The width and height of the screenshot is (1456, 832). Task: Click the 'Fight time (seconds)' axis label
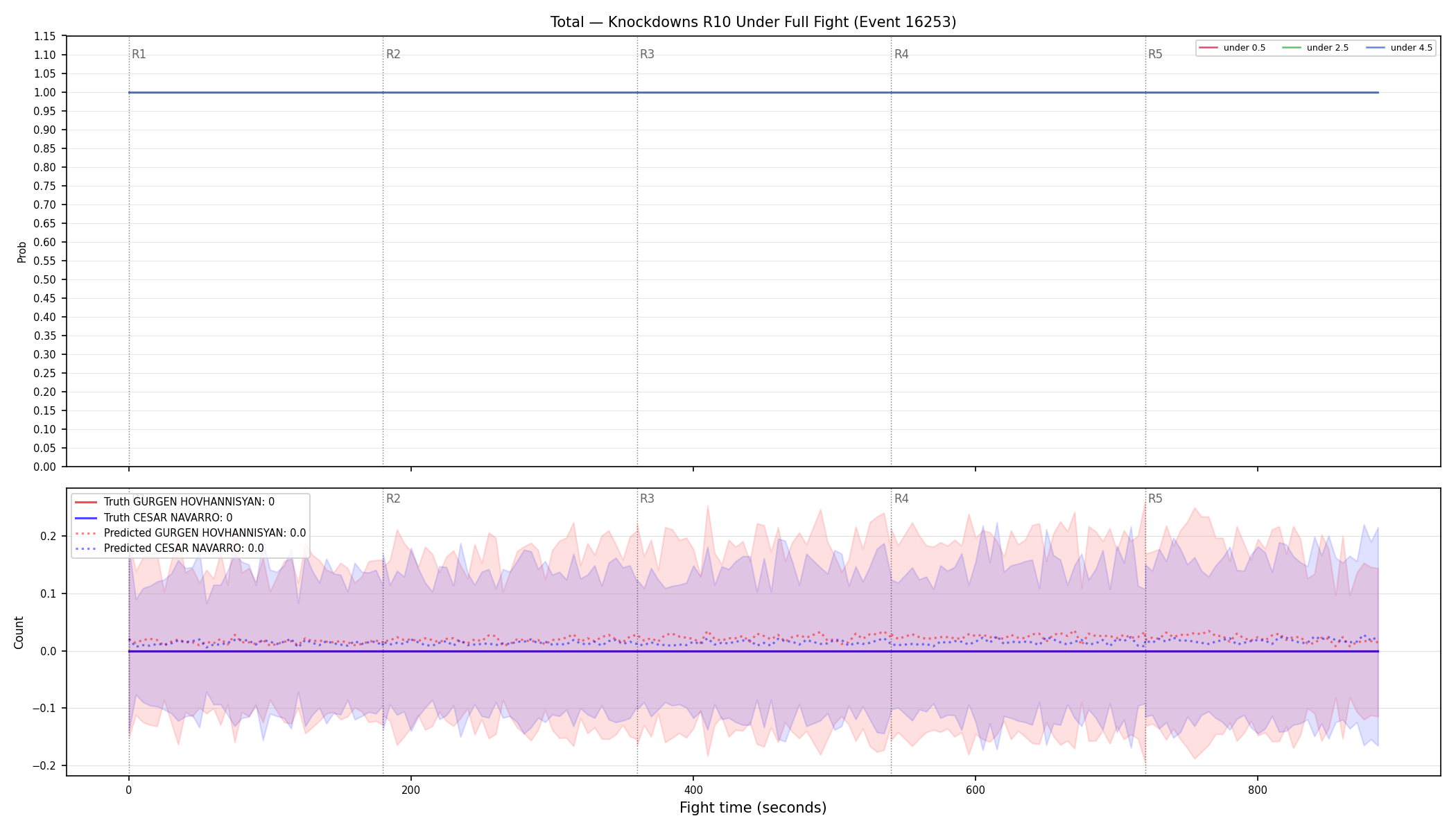[x=753, y=808]
